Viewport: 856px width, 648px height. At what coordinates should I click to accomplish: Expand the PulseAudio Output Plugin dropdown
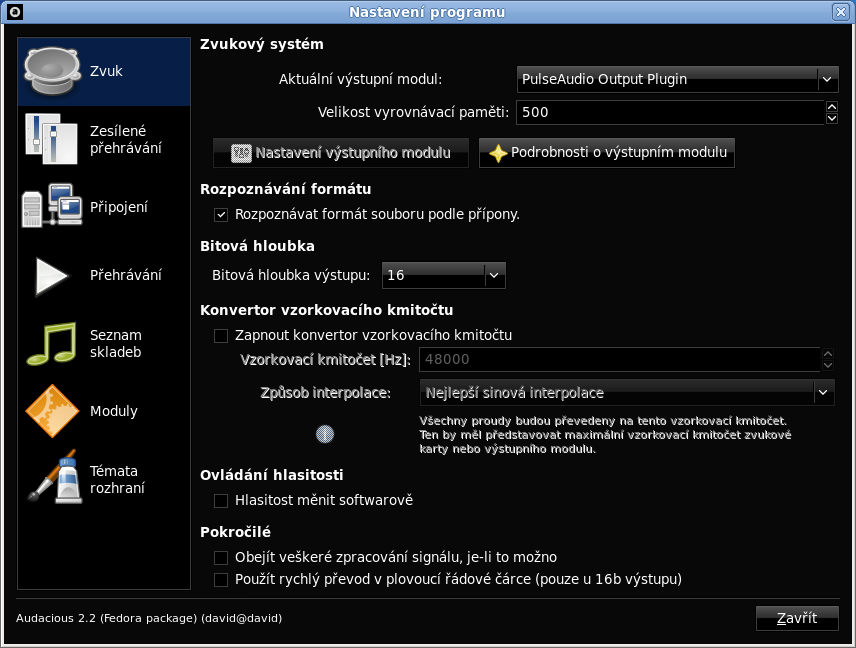pyautogui.click(x=677, y=79)
